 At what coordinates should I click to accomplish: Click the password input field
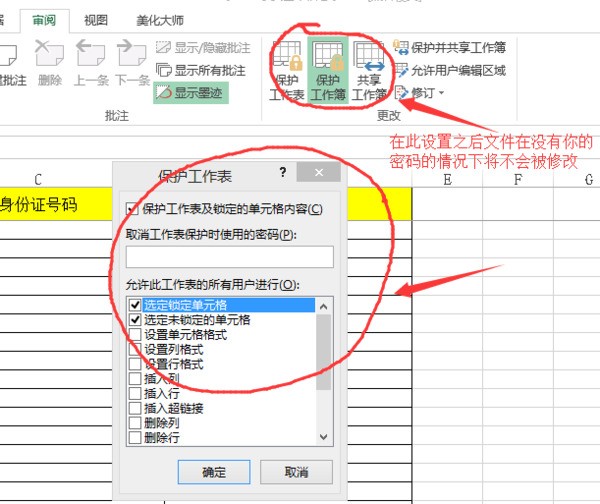click(x=228, y=257)
